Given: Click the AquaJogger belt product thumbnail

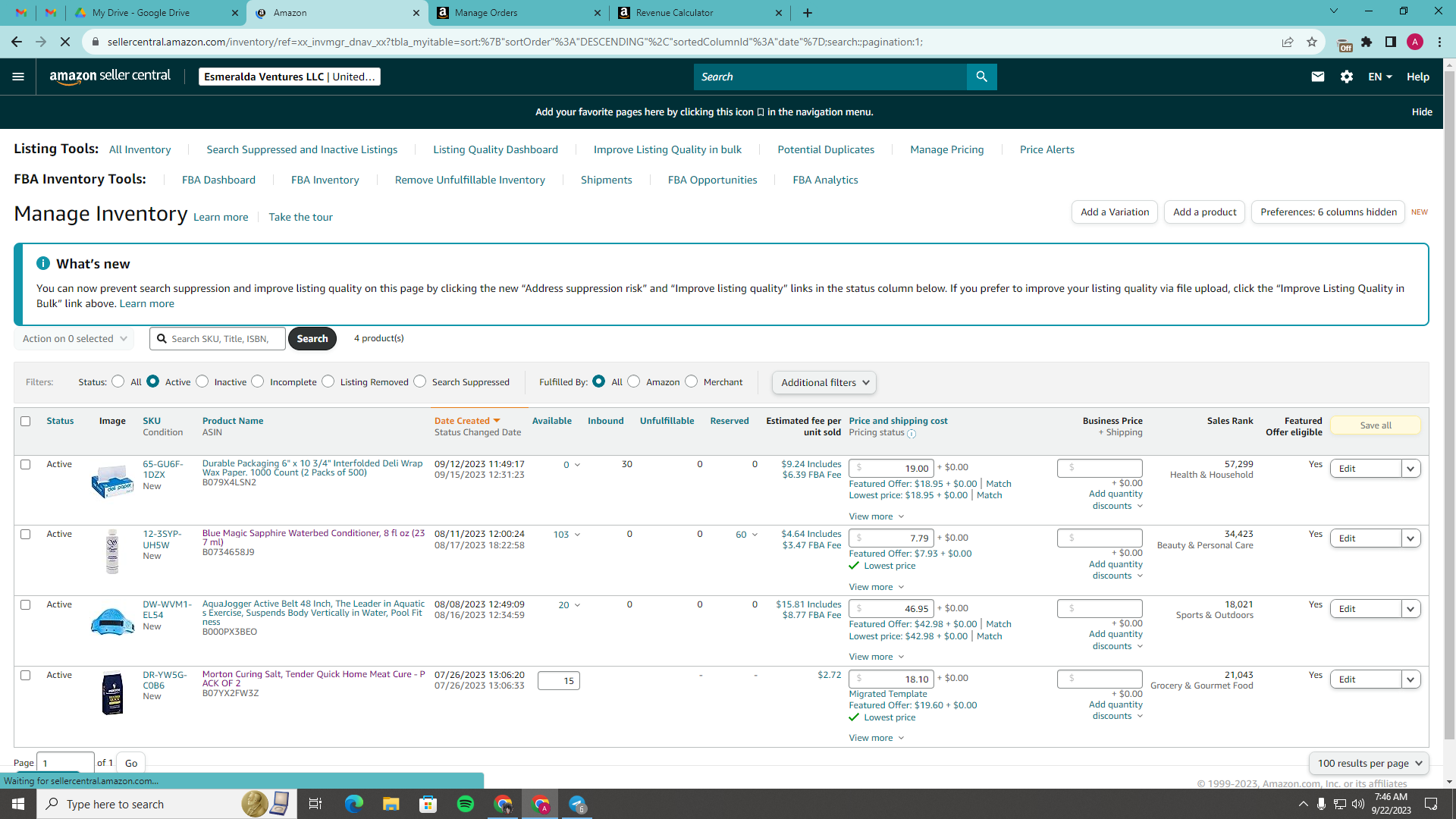Looking at the screenshot, I should coord(112,620).
